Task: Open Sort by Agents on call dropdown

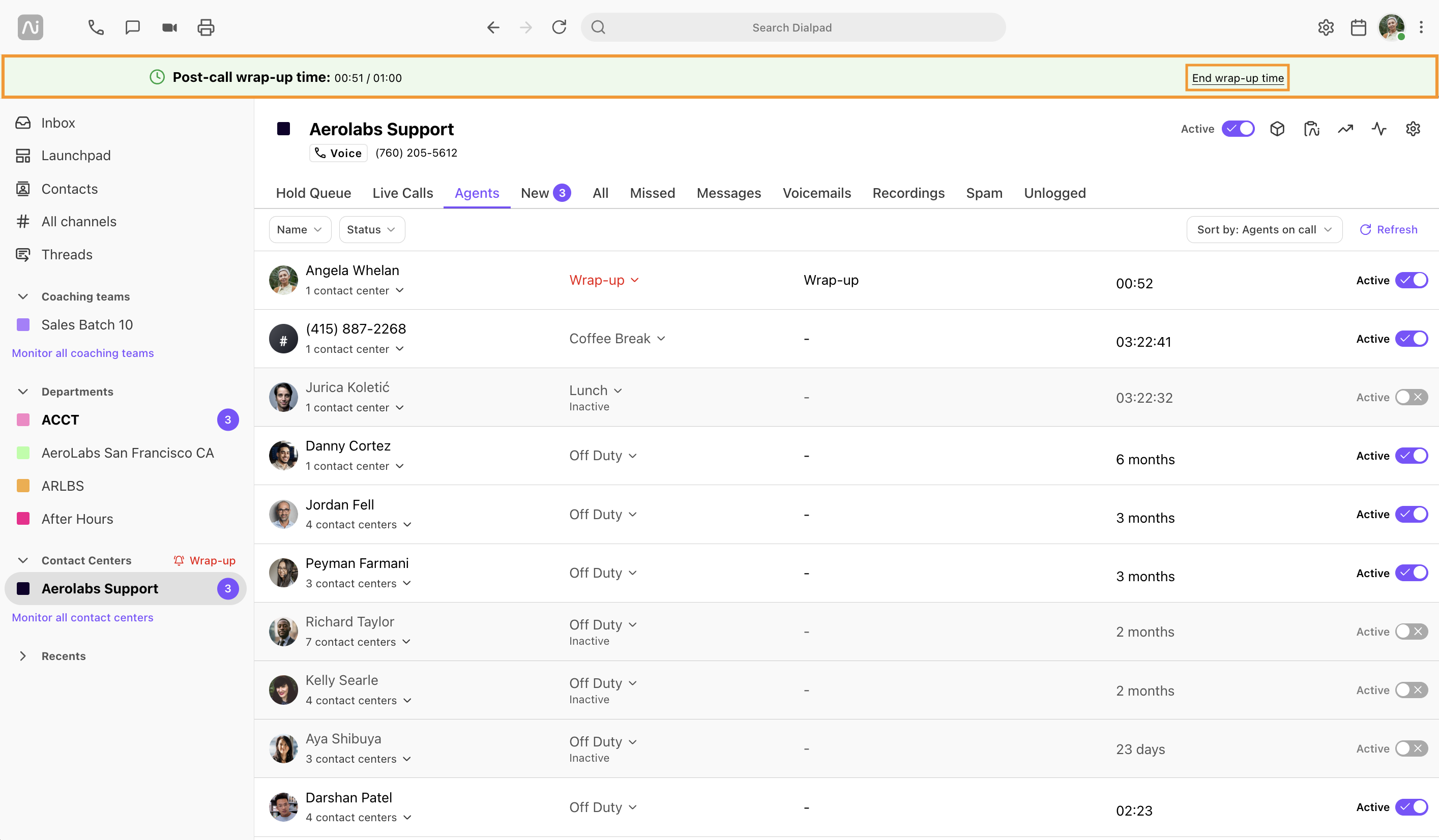Action: pos(1264,229)
